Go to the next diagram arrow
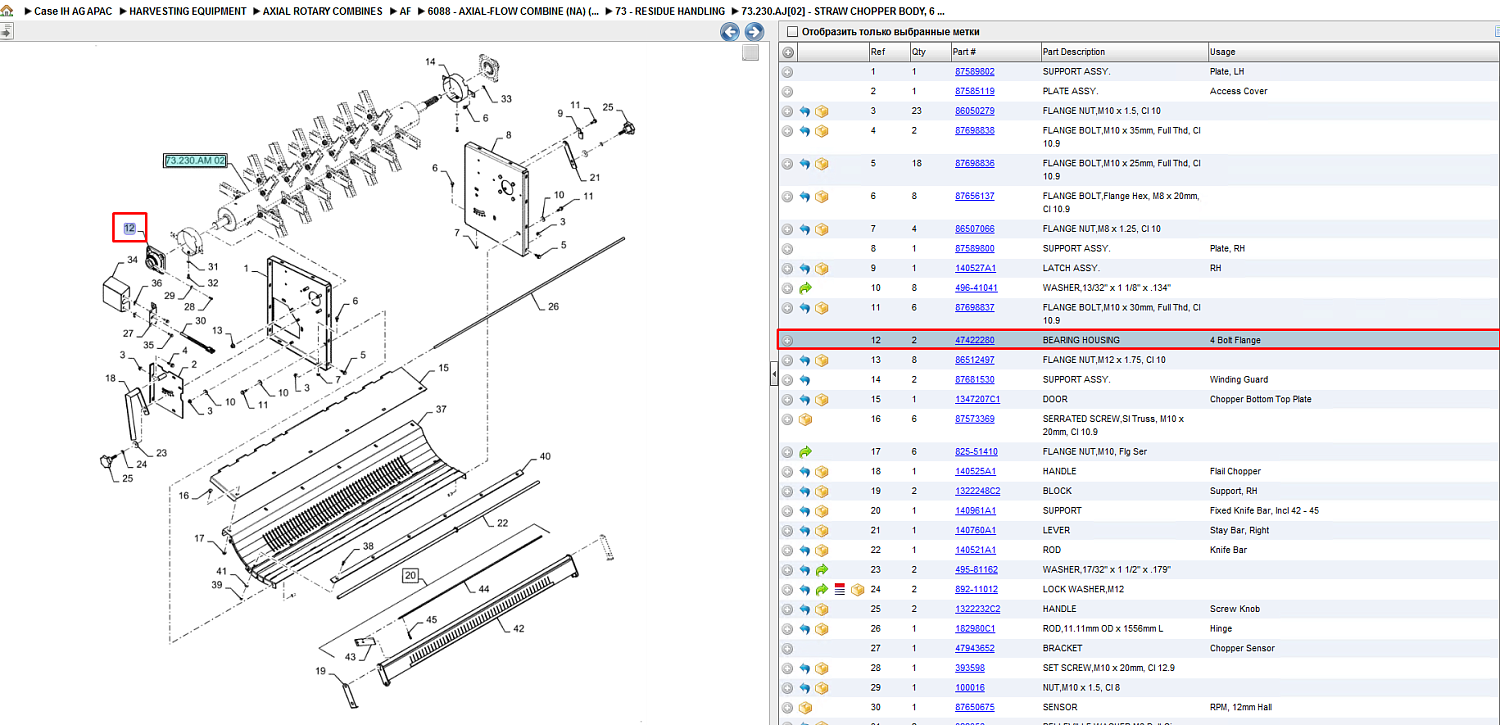The height and width of the screenshot is (725, 1500). tap(754, 32)
